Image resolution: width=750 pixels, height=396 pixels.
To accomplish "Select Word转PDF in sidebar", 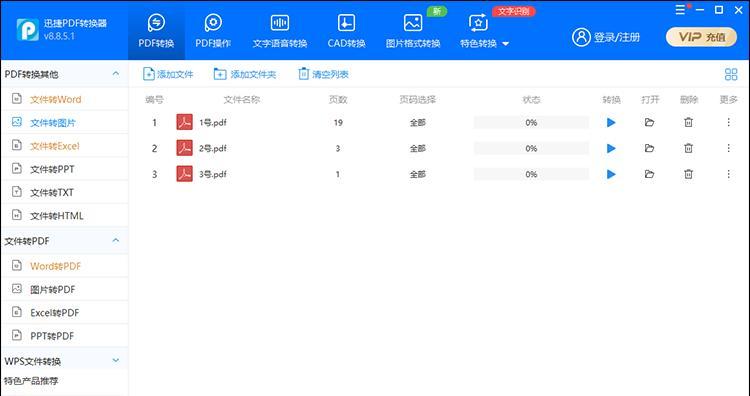I will (64, 266).
